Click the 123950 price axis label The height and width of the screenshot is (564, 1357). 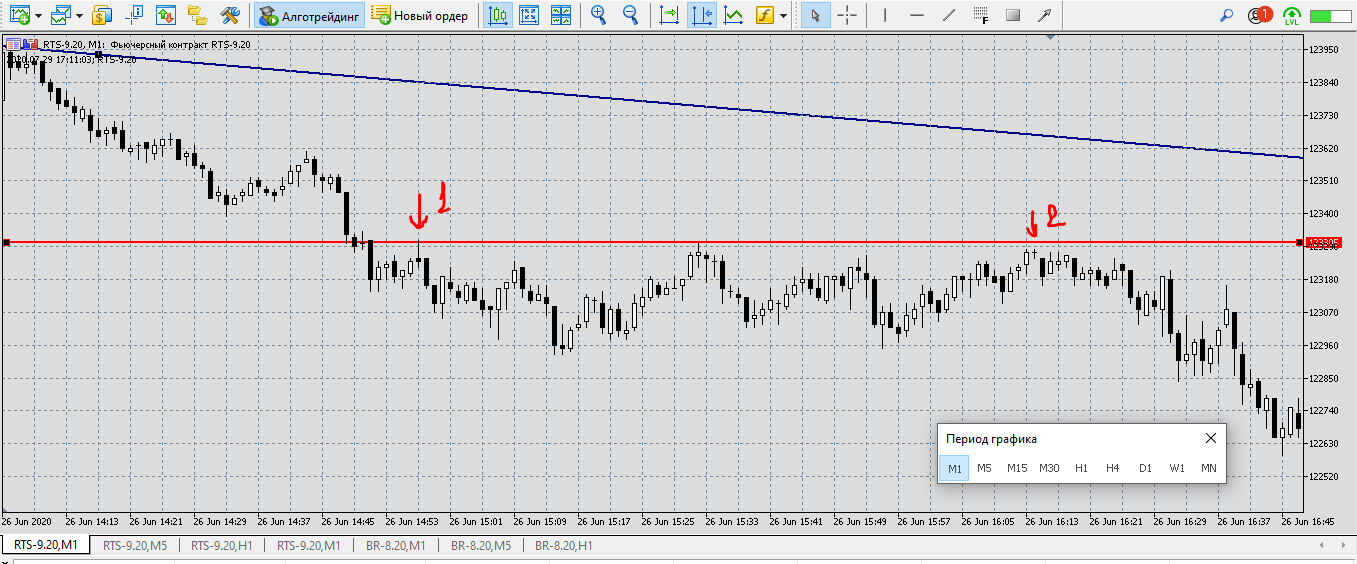(x=1323, y=49)
